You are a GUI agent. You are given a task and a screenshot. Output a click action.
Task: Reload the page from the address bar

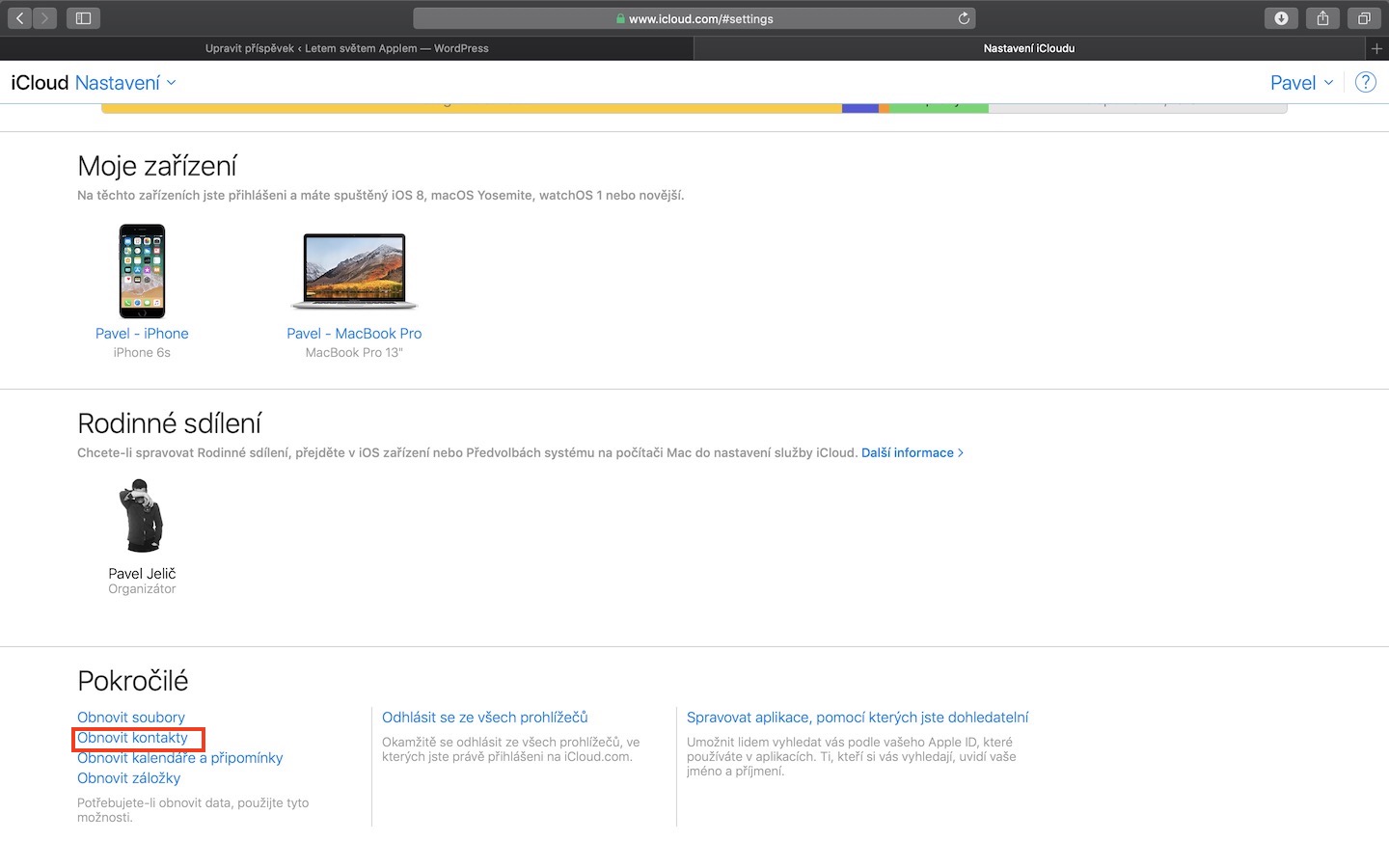tap(964, 18)
